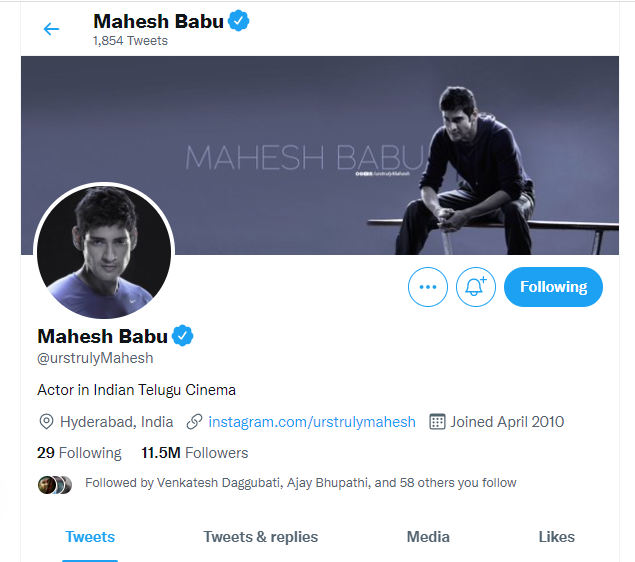Open the Tweets & replies tab
635x562 pixels.
coord(260,537)
